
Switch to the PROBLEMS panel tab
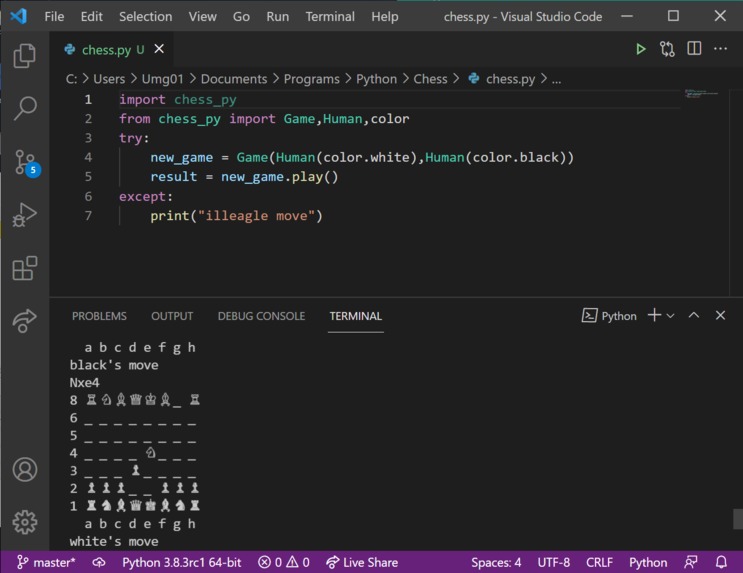tap(99, 316)
